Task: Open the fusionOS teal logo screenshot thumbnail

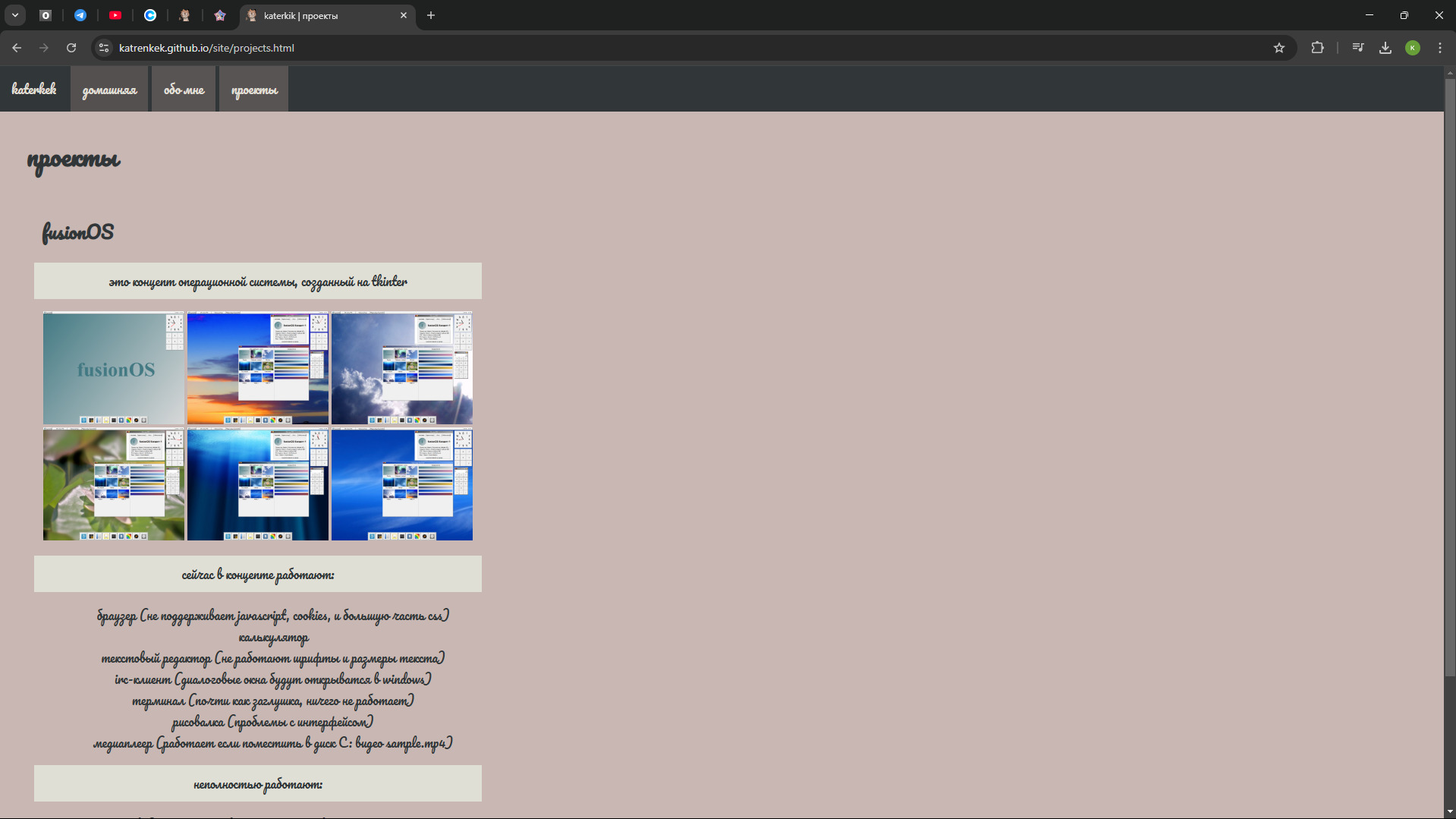Action: click(x=114, y=368)
